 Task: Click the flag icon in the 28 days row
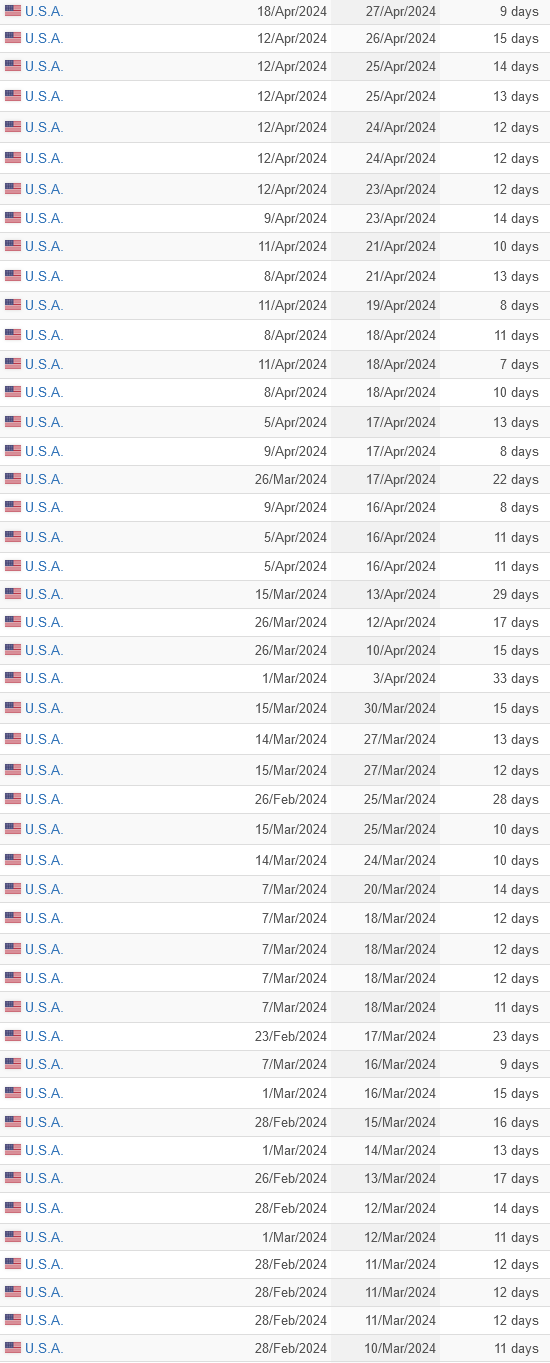tap(13, 799)
